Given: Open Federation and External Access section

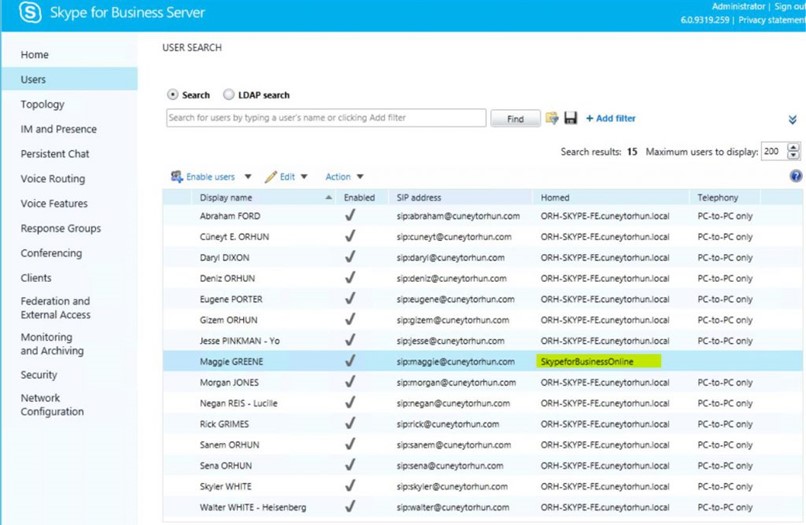Looking at the screenshot, I should point(56,307).
